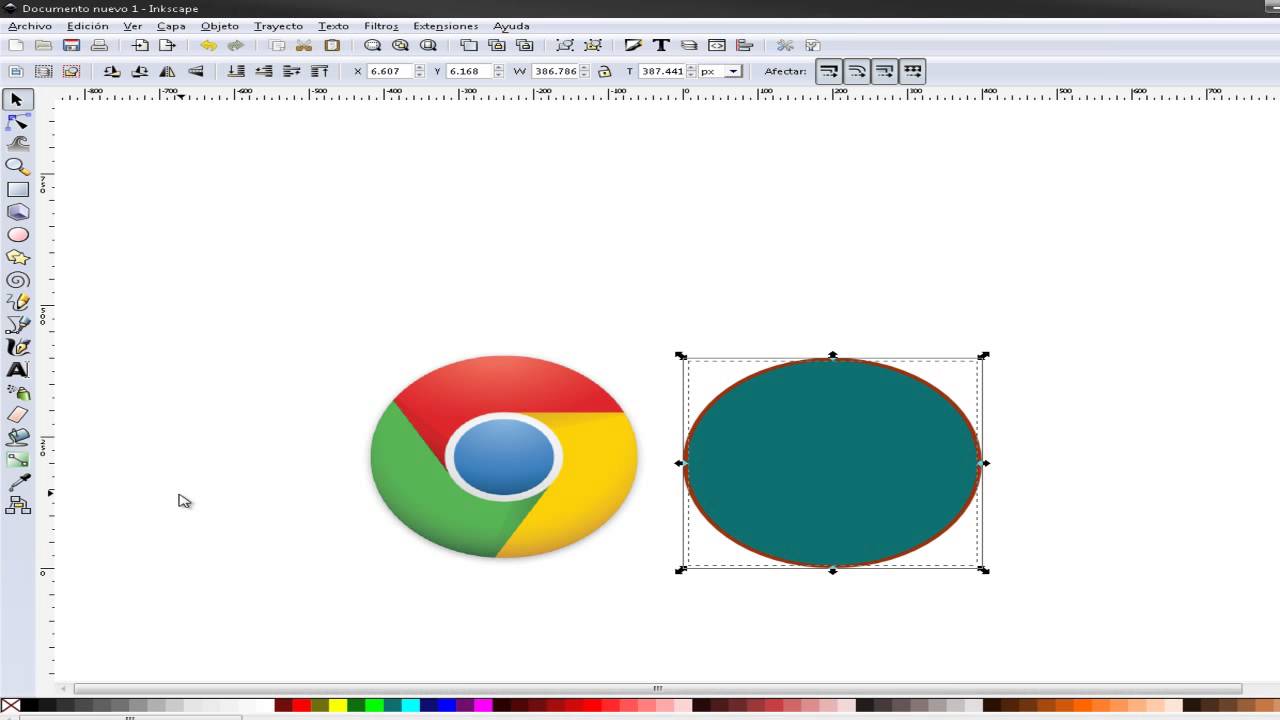Increase or decrease the X coordinate spinner
1280x720 pixels.
point(419,71)
